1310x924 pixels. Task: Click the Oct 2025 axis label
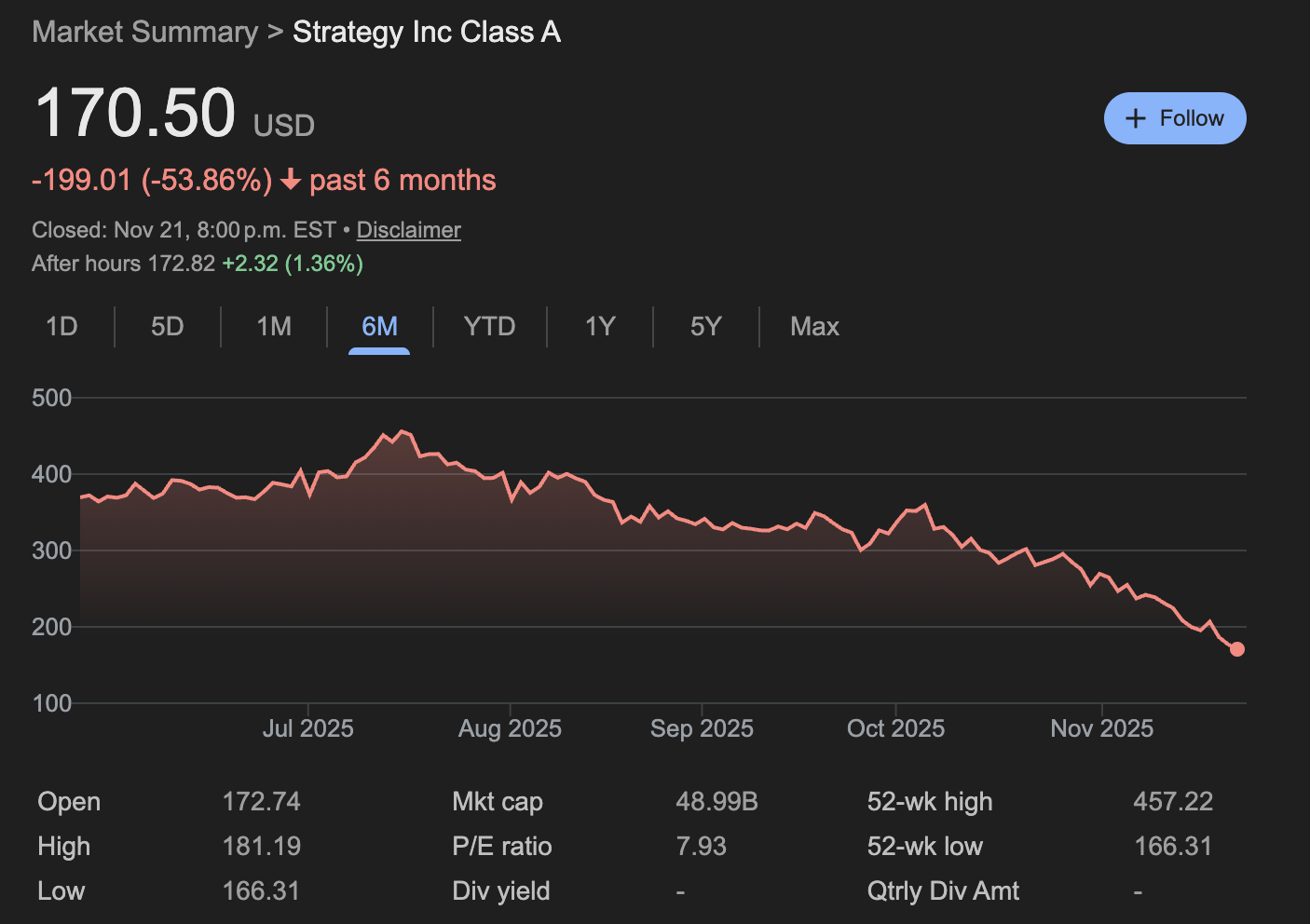(x=895, y=728)
